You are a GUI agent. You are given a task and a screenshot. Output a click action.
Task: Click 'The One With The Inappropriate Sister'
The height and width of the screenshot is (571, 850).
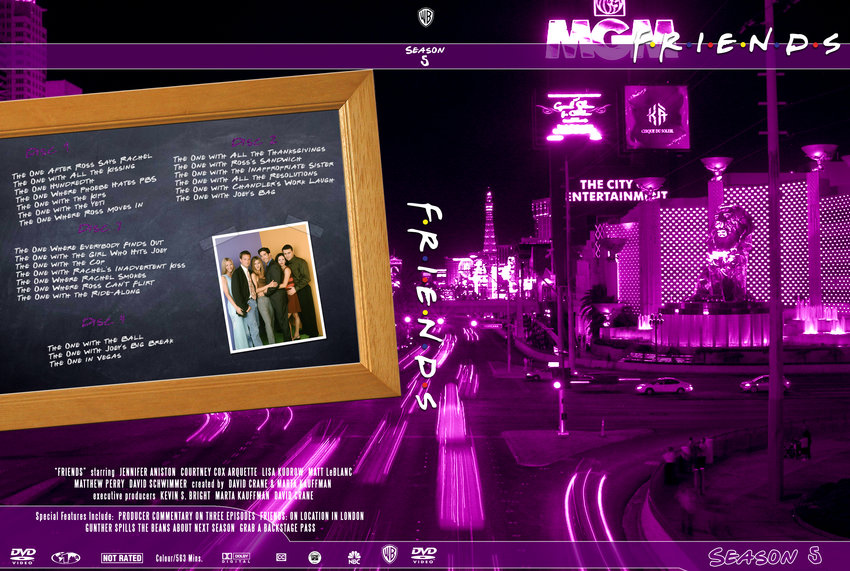[254, 170]
